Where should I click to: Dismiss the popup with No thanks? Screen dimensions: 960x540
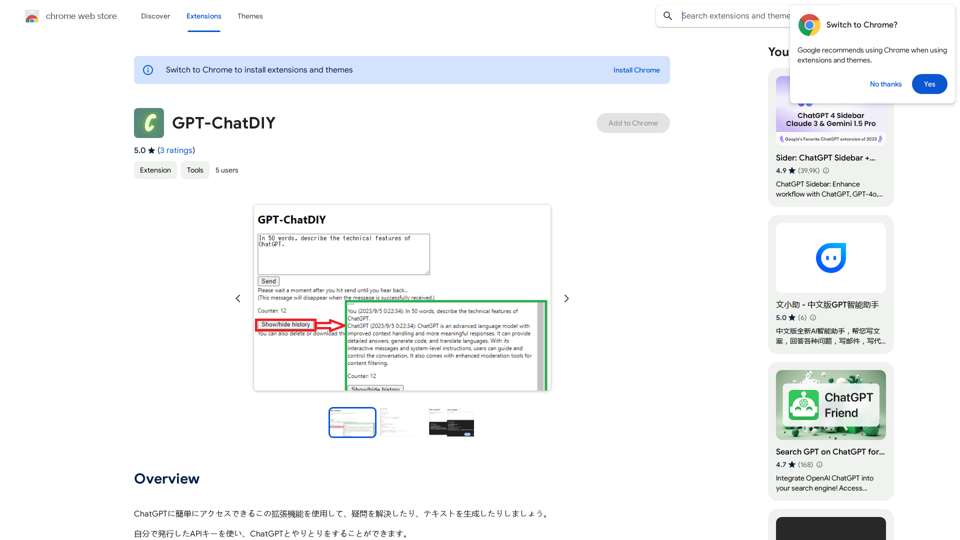tap(885, 84)
